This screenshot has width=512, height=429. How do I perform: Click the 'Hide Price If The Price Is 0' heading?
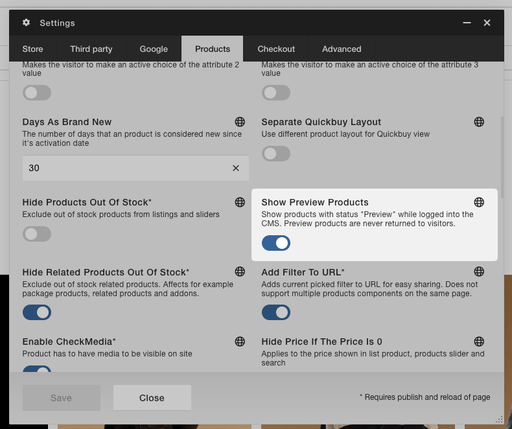[322, 342]
